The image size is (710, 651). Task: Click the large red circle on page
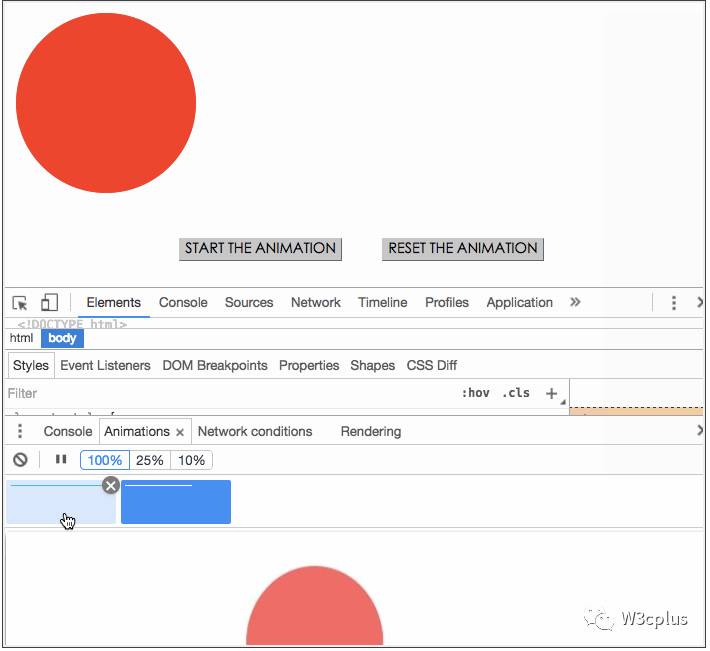(106, 103)
